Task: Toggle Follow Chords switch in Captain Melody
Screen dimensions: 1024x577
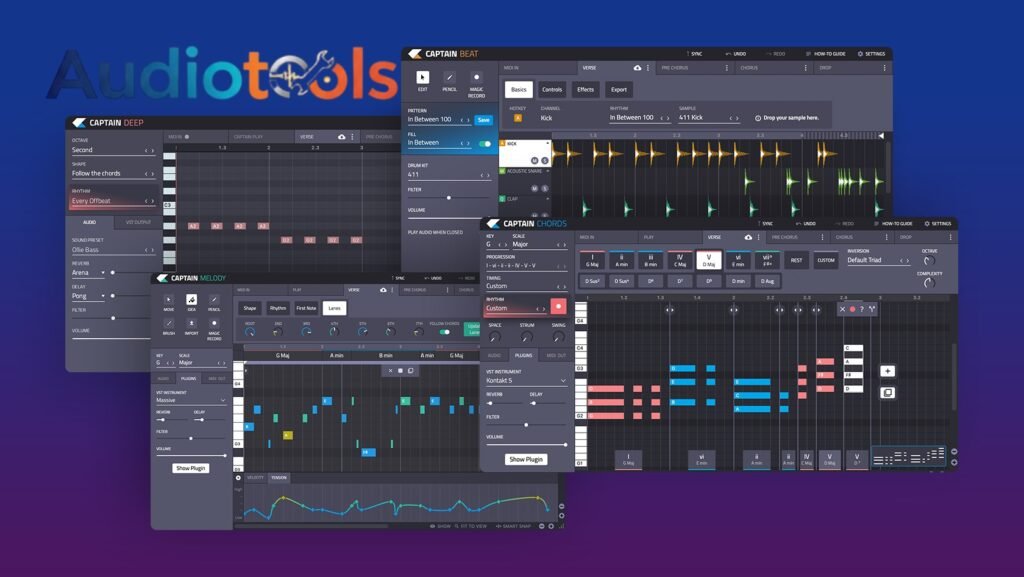Action: point(445,332)
